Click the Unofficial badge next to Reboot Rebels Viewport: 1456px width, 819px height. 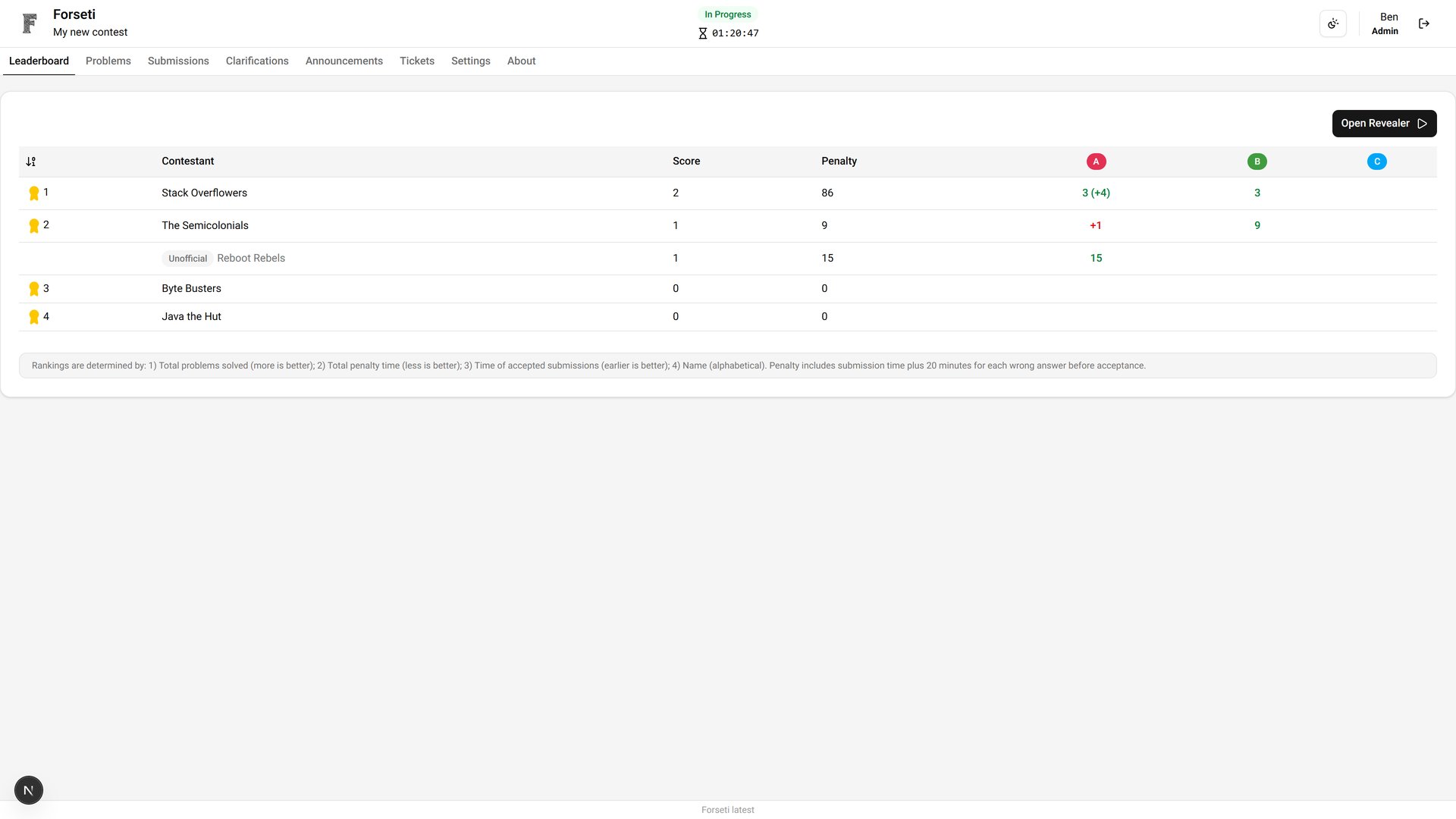[x=187, y=258]
